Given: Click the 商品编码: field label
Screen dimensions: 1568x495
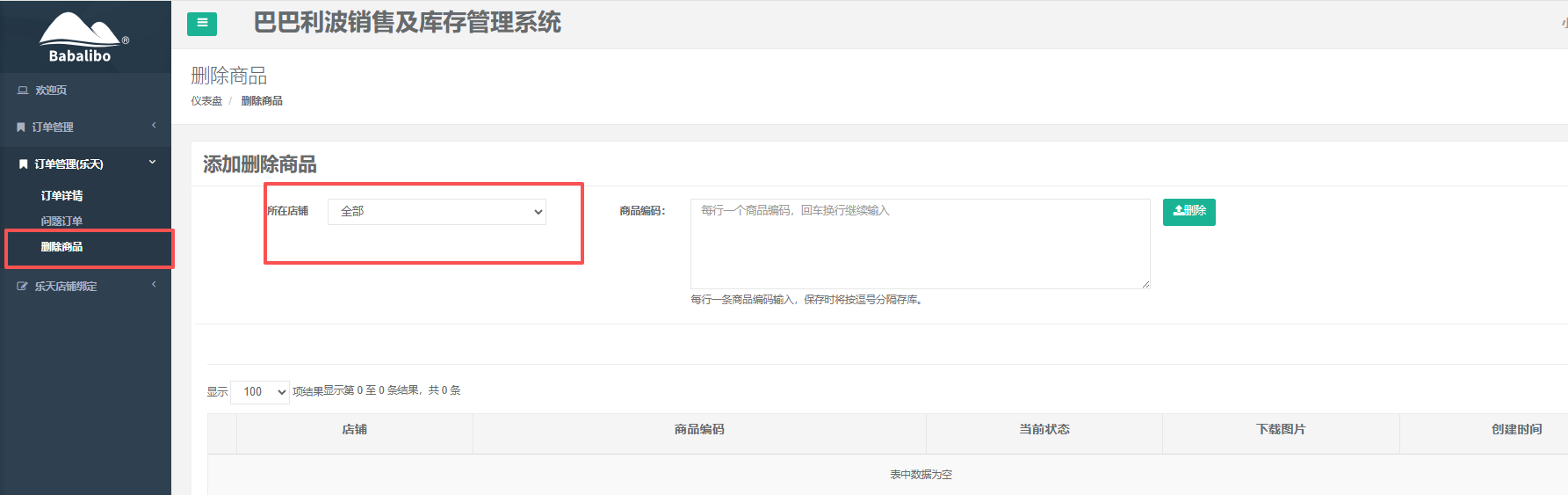Looking at the screenshot, I should tap(642, 211).
